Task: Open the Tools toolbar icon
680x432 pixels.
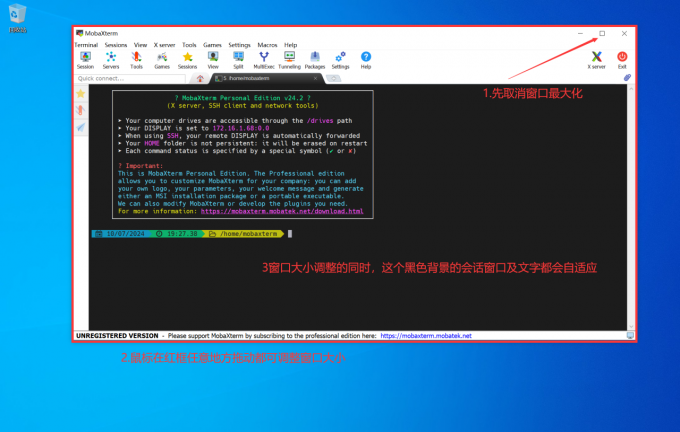Action: [136, 60]
